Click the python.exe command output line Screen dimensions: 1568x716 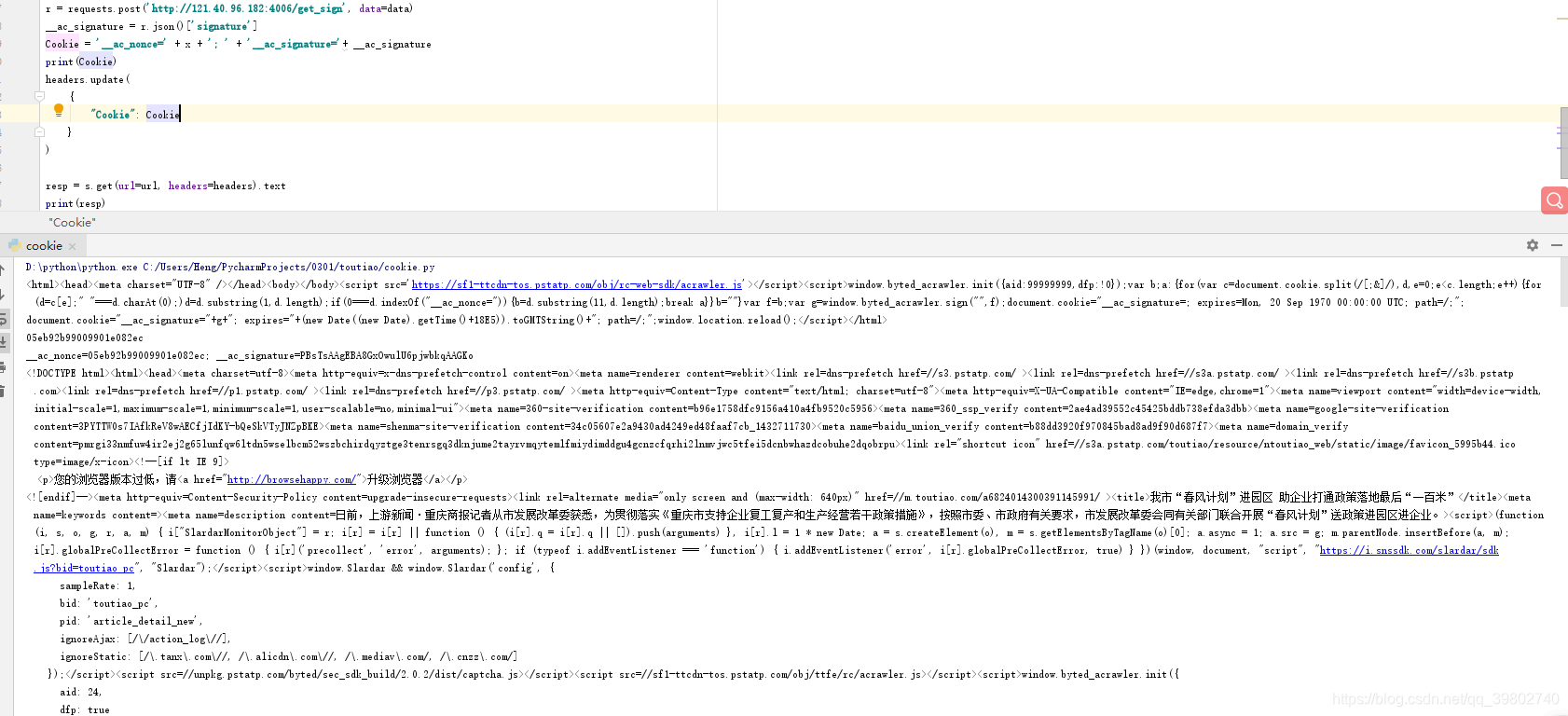[x=230, y=267]
